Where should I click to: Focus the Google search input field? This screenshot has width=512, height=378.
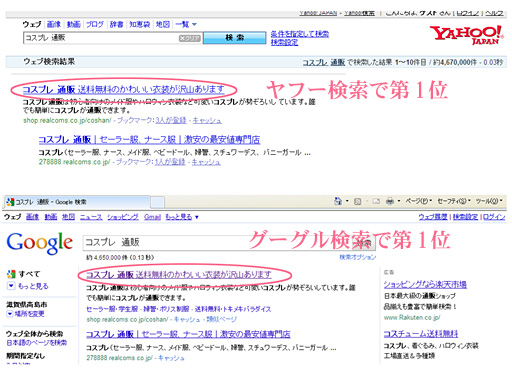(x=217, y=243)
